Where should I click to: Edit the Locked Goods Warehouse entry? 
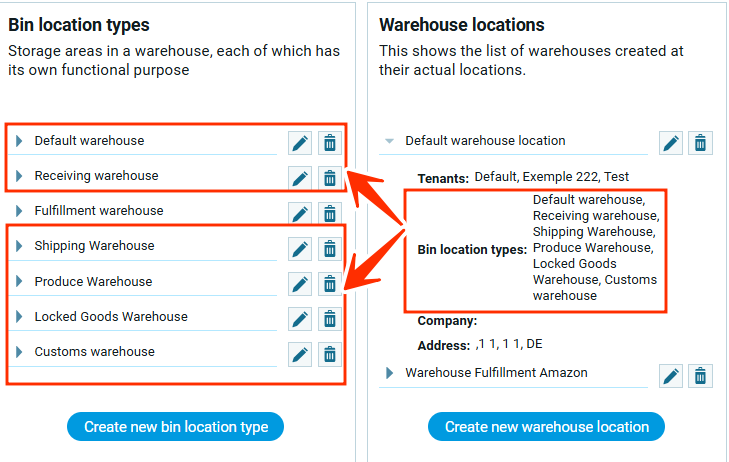(x=299, y=319)
